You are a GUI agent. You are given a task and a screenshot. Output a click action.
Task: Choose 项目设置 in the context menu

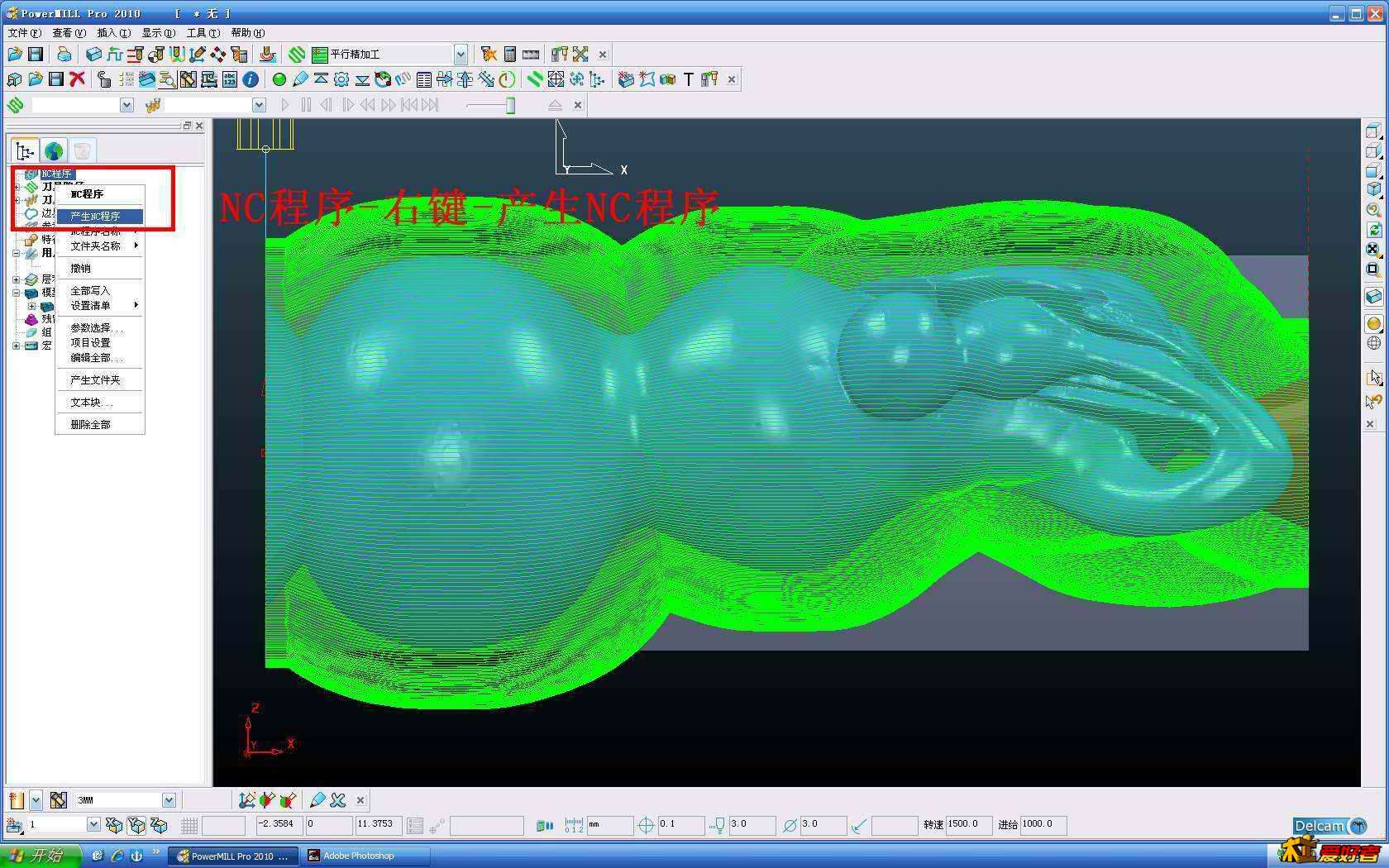(x=99, y=343)
